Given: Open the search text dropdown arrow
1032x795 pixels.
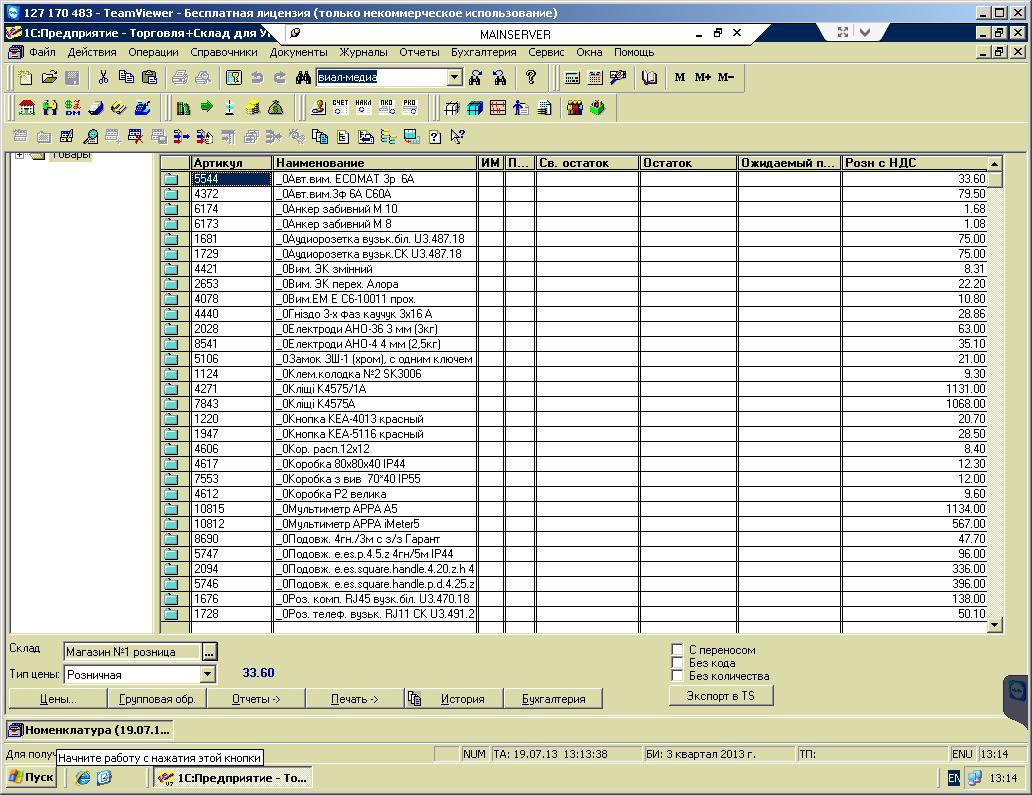Looking at the screenshot, I should point(454,78).
